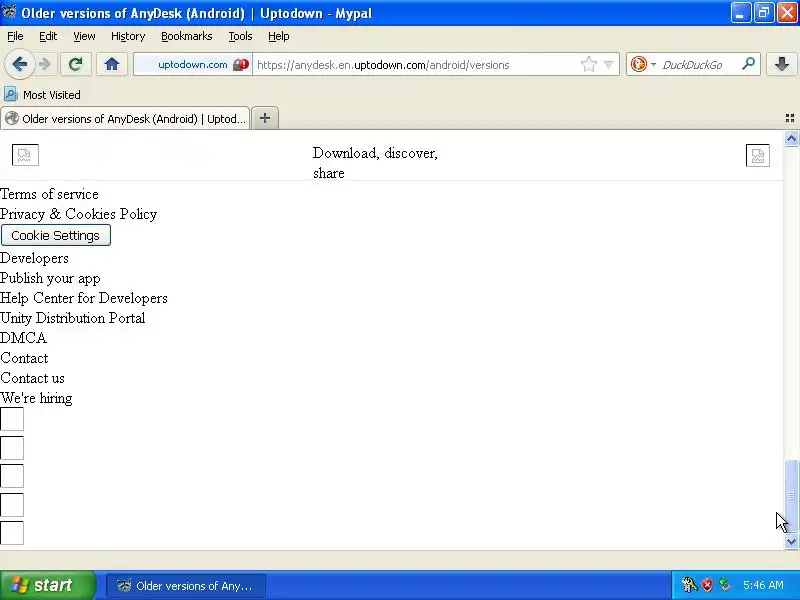
Task: Open the bookmark star dropdown arrow
Action: coord(608,64)
